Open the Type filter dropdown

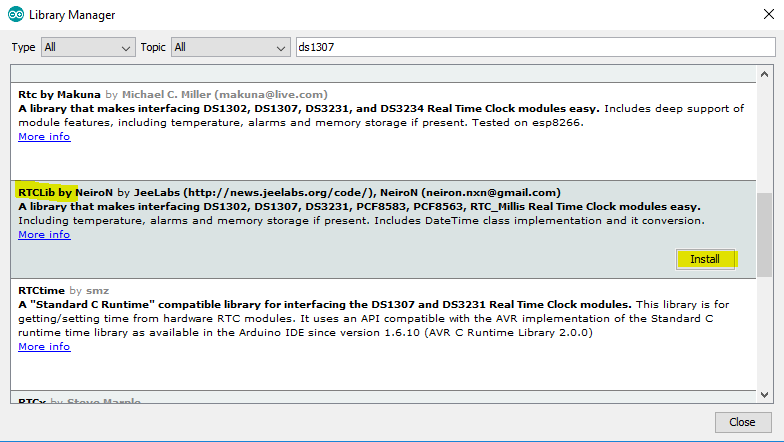[x=88, y=48]
